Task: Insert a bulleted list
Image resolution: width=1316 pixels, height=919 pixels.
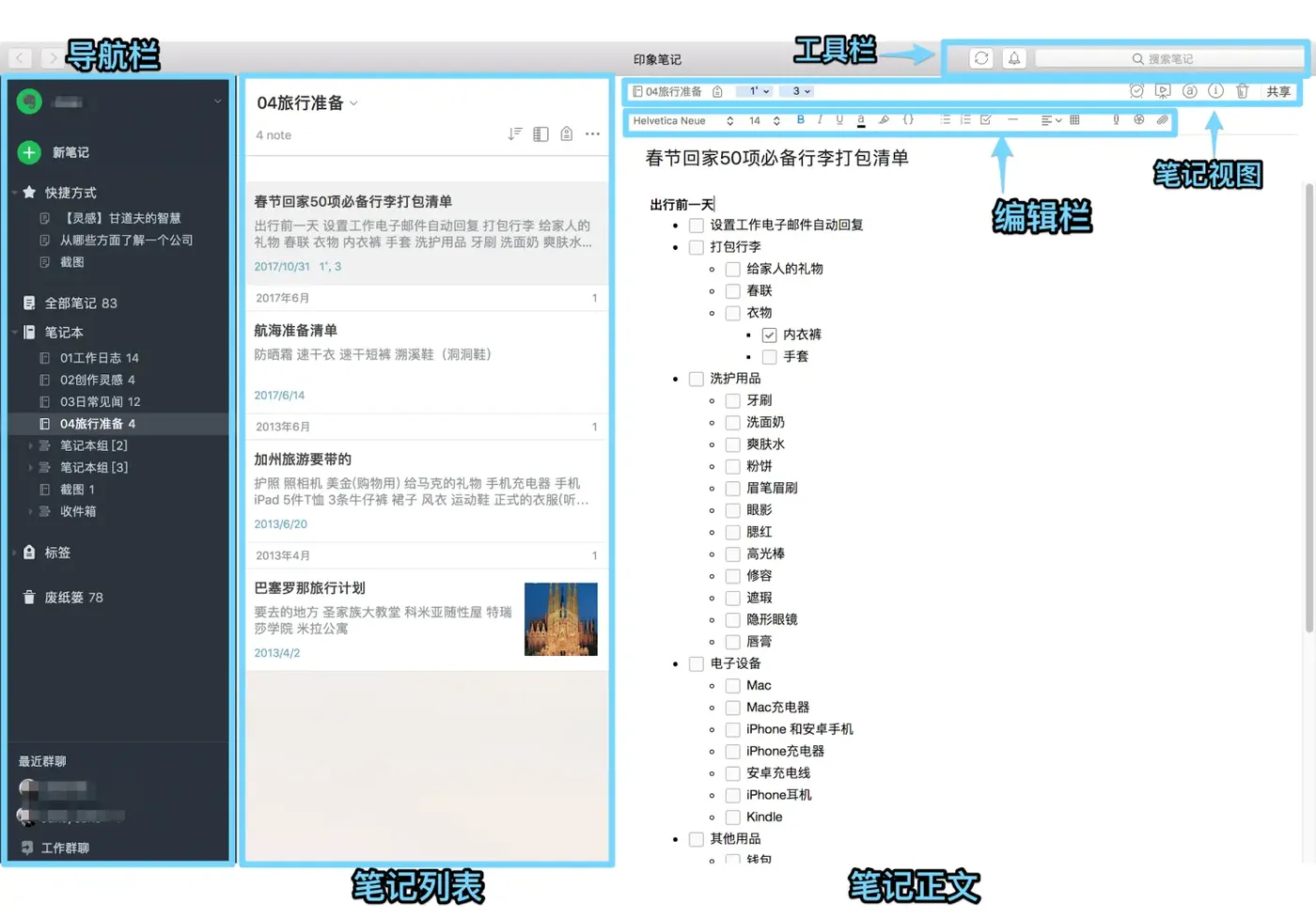Action: coord(946,119)
